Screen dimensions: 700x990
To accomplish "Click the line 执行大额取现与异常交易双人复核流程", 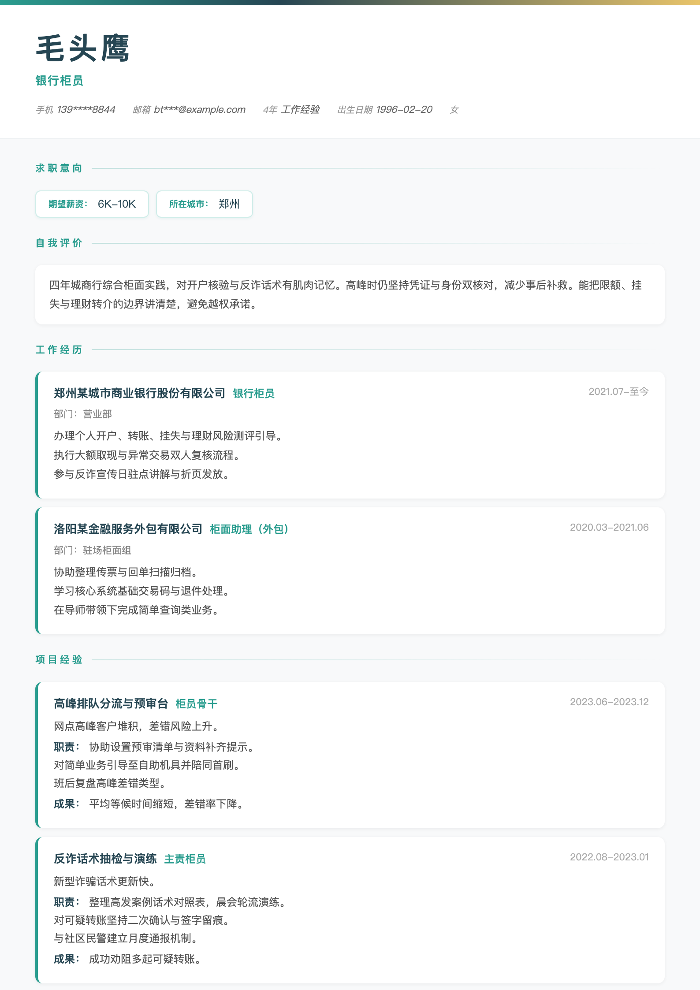I will pos(147,455).
